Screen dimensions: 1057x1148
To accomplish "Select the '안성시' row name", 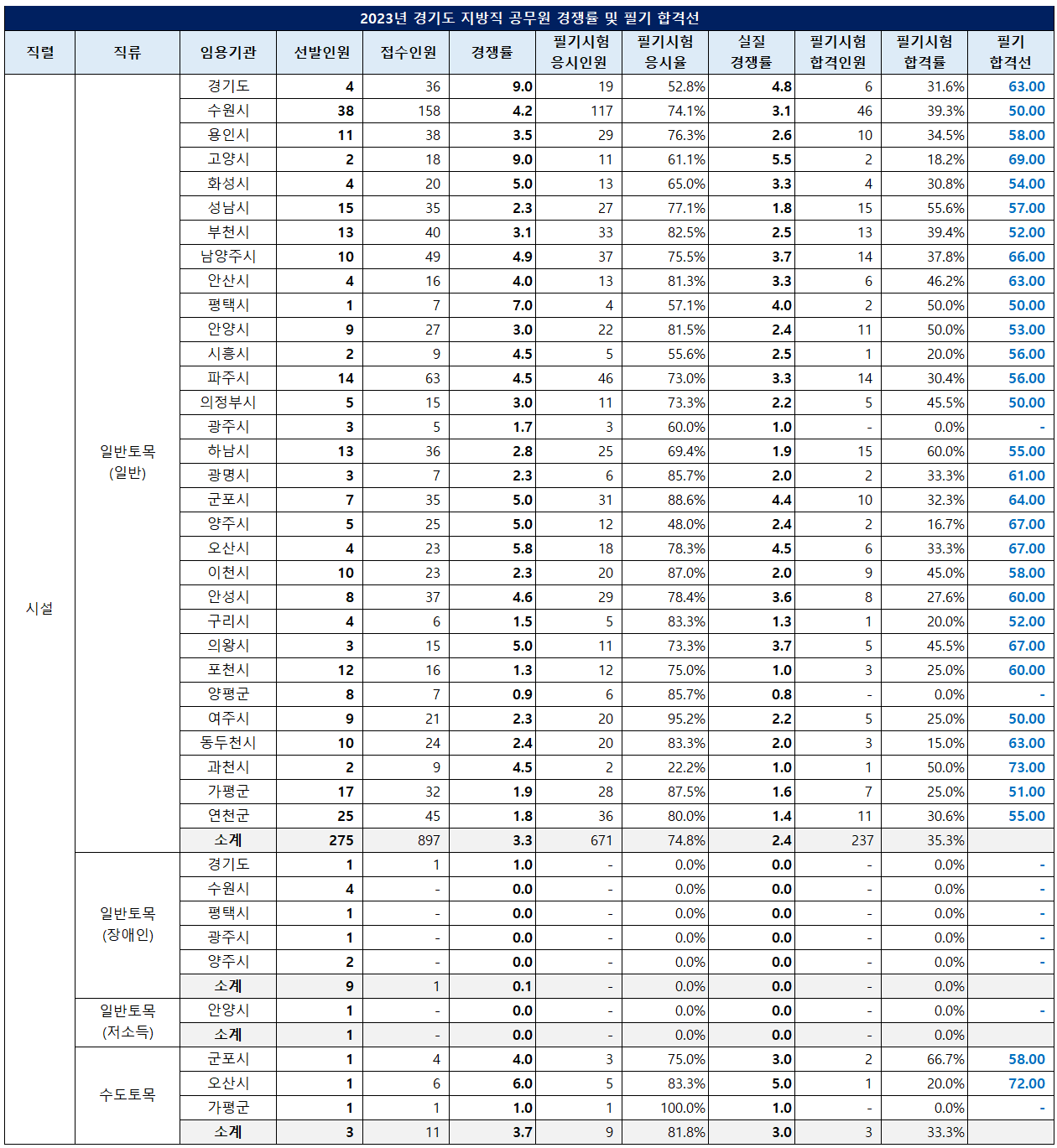I will (228, 597).
